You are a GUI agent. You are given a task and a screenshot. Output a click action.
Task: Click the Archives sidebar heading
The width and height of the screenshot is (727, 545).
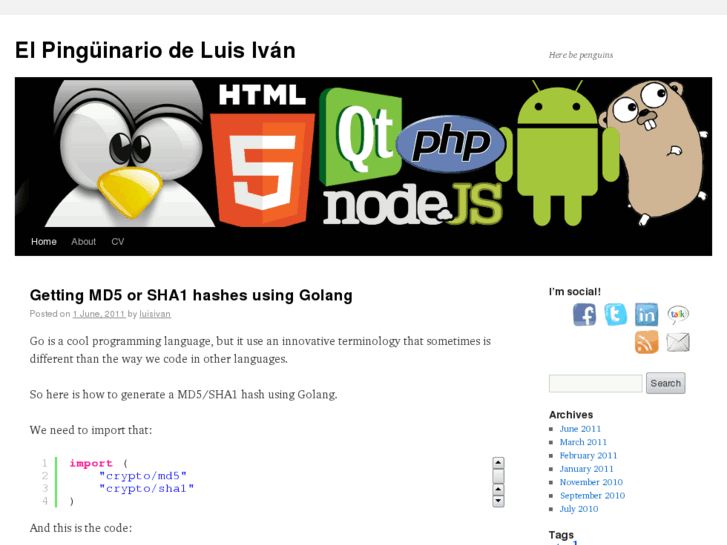point(571,415)
